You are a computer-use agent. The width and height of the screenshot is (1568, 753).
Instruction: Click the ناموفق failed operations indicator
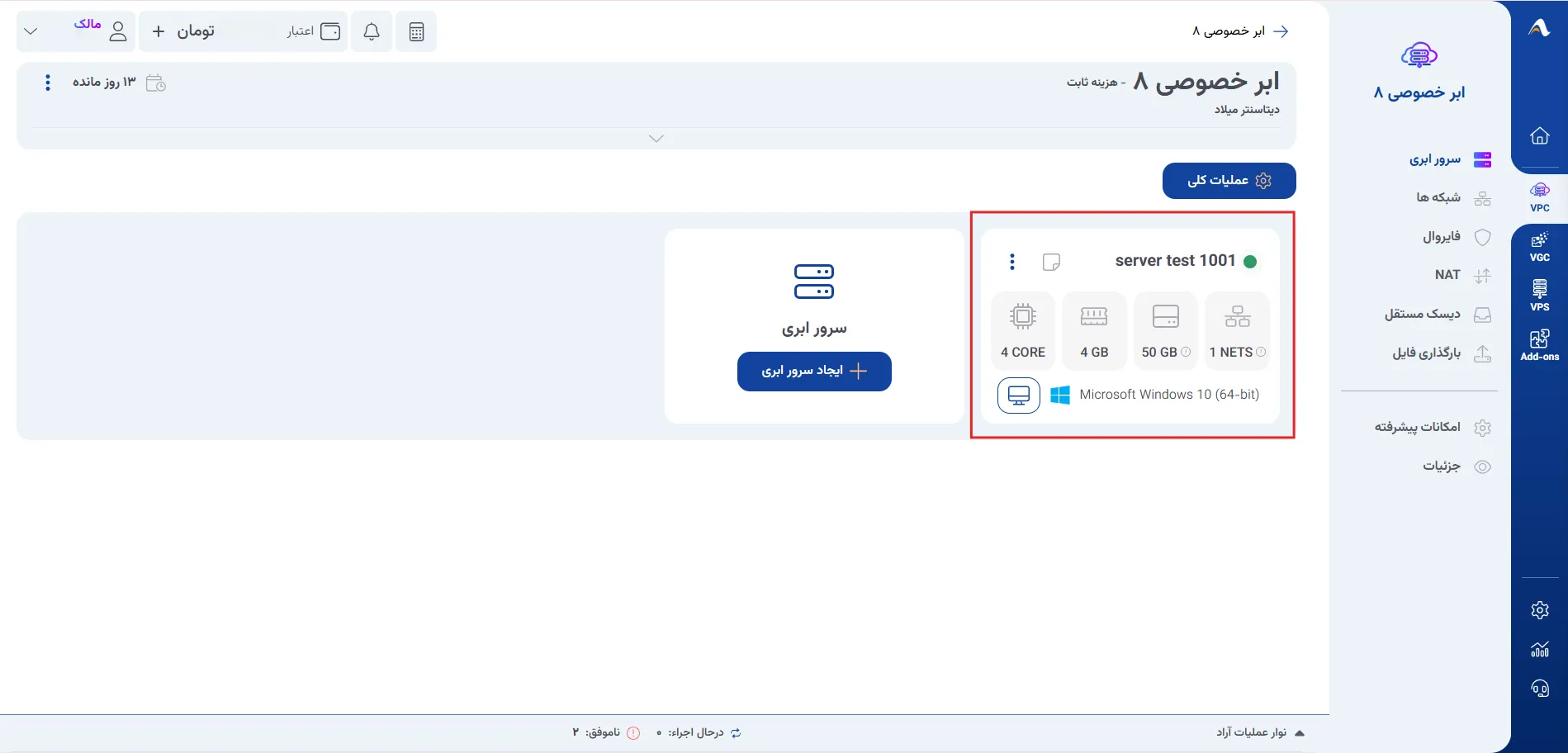[607, 733]
